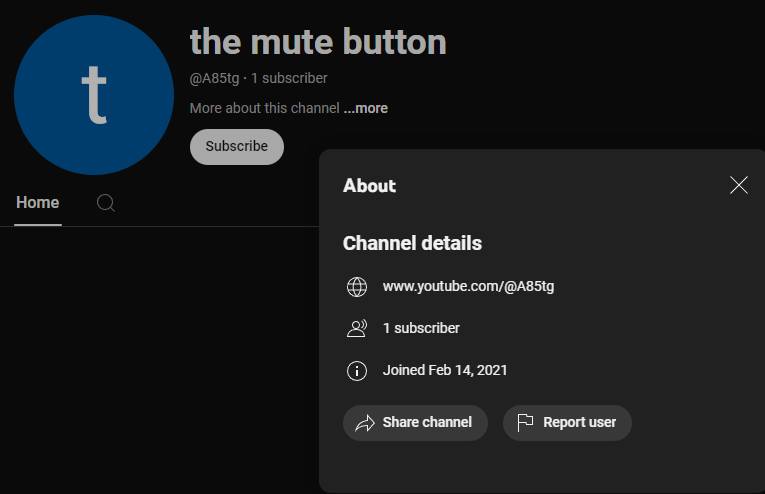Image resolution: width=765 pixels, height=494 pixels.
Task: Click '1 subscriber' in Channel details
Action: (421, 328)
